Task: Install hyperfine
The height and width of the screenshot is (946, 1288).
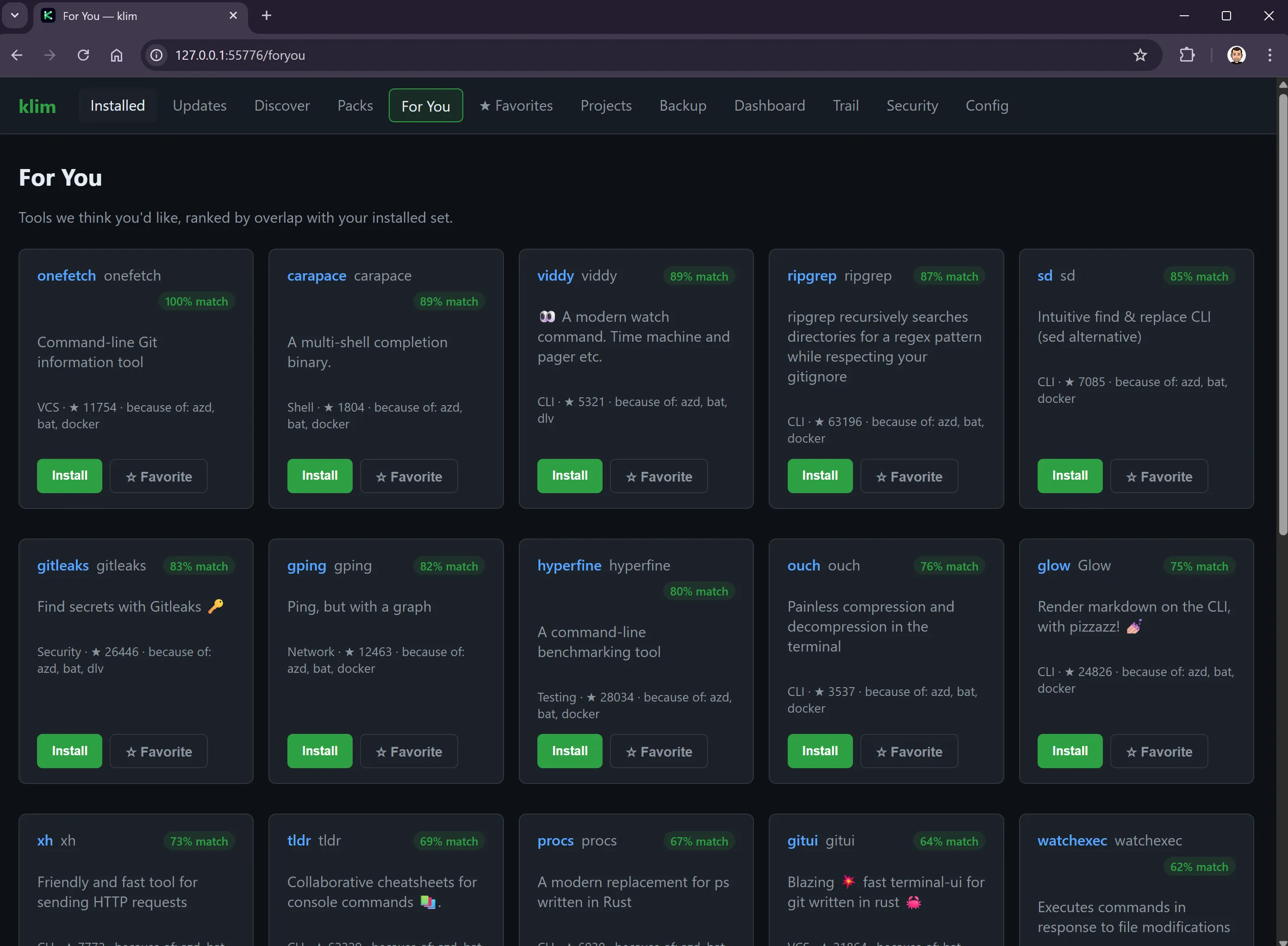Action: point(570,751)
